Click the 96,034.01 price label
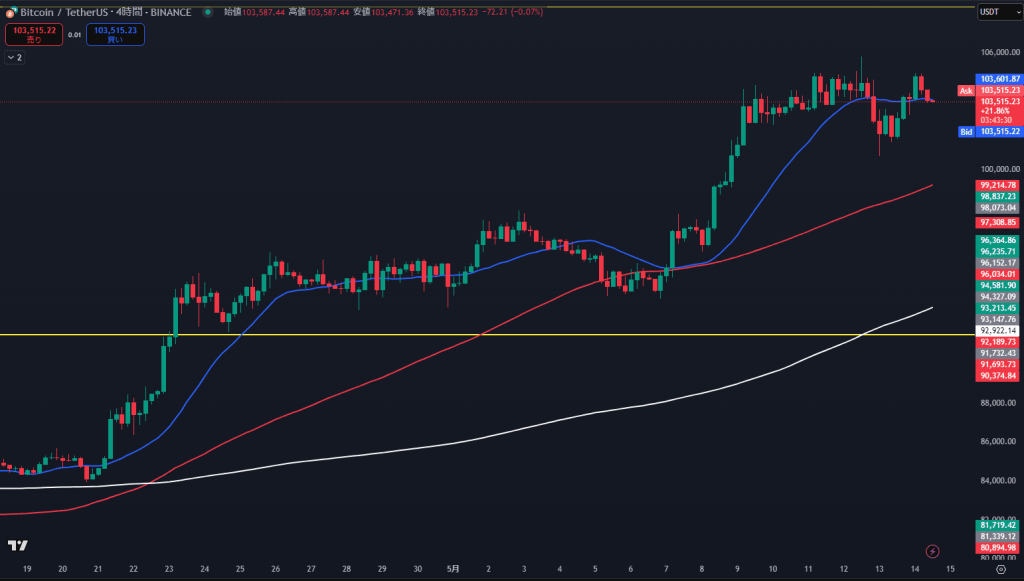This screenshot has width=1024, height=581. tap(999, 274)
